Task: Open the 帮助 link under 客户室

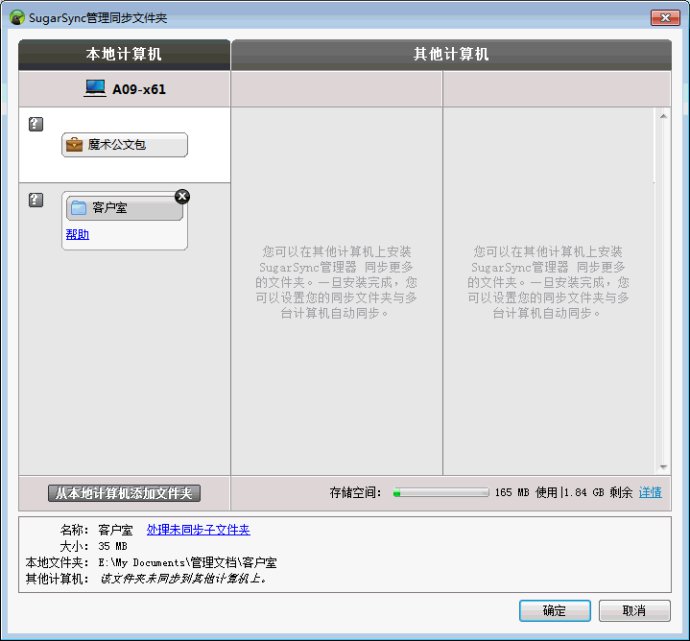Action: click(x=77, y=234)
